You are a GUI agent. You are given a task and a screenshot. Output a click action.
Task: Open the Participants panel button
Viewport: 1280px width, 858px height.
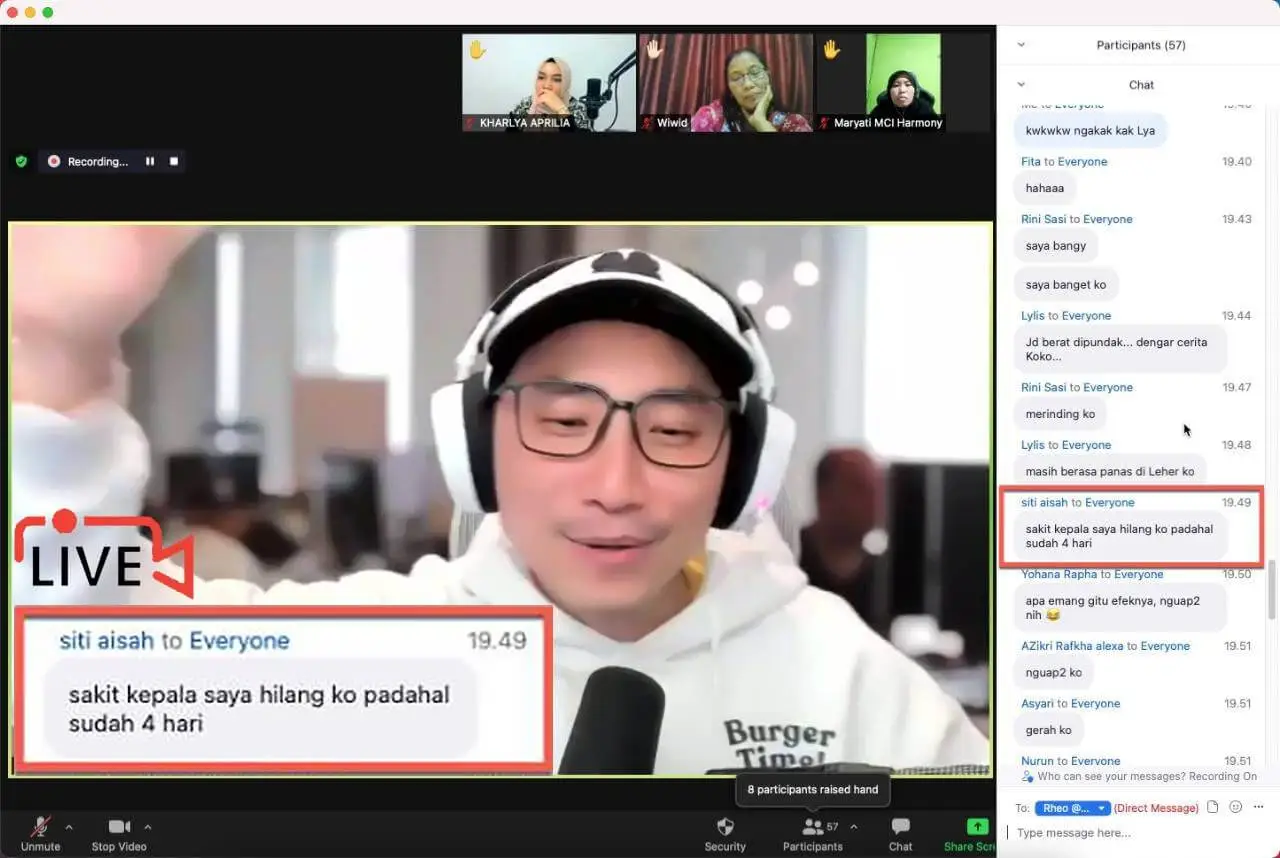[x=812, y=834]
